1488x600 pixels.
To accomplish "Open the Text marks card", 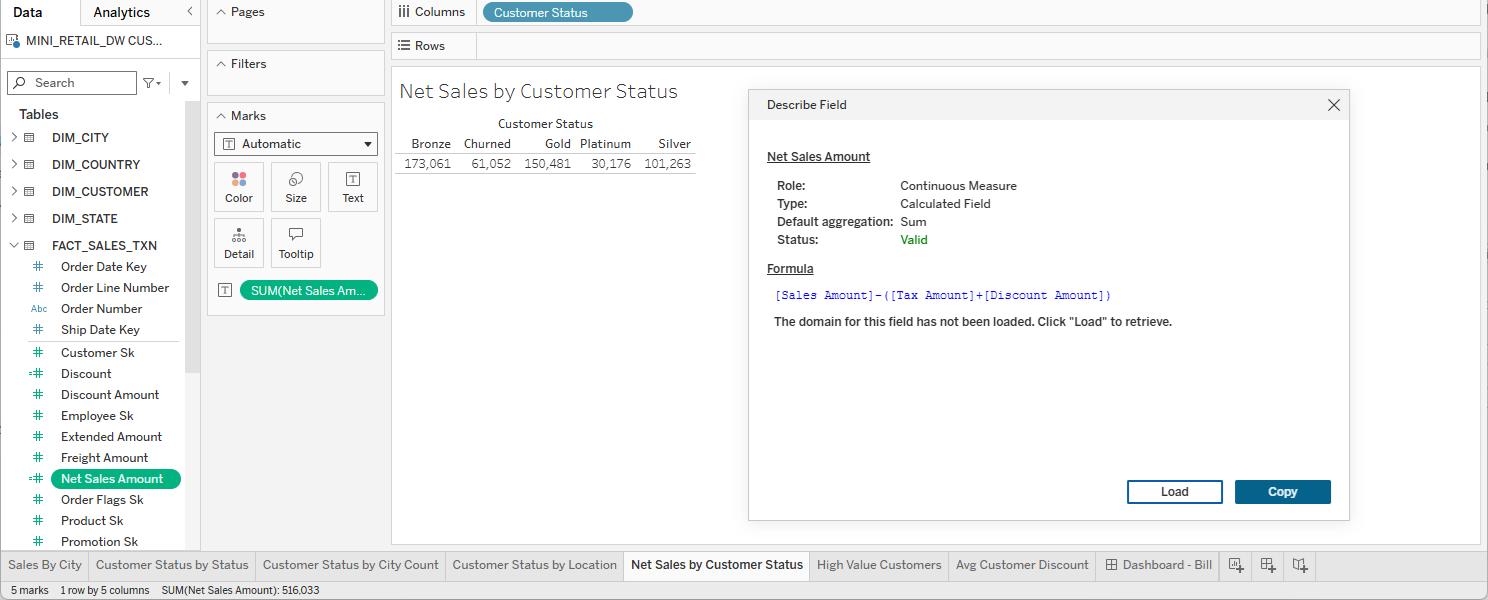I will pos(353,187).
